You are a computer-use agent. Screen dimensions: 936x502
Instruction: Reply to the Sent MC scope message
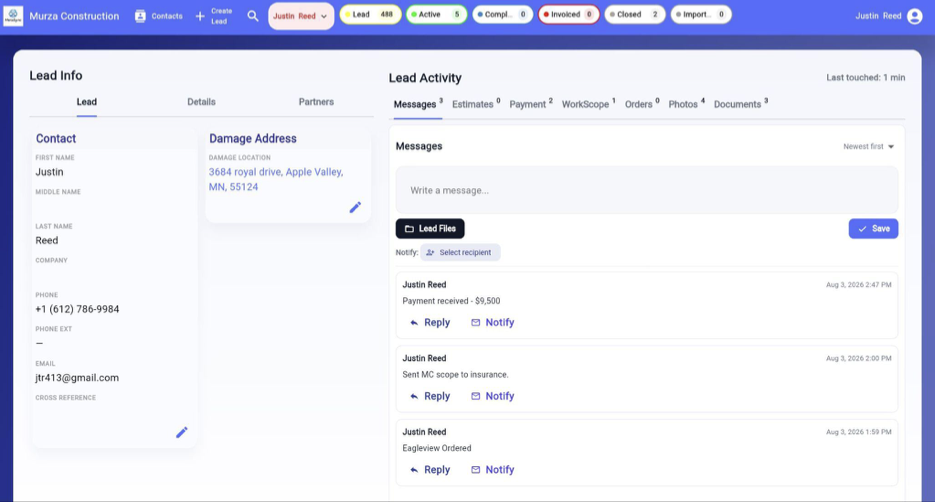pos(430,396)
